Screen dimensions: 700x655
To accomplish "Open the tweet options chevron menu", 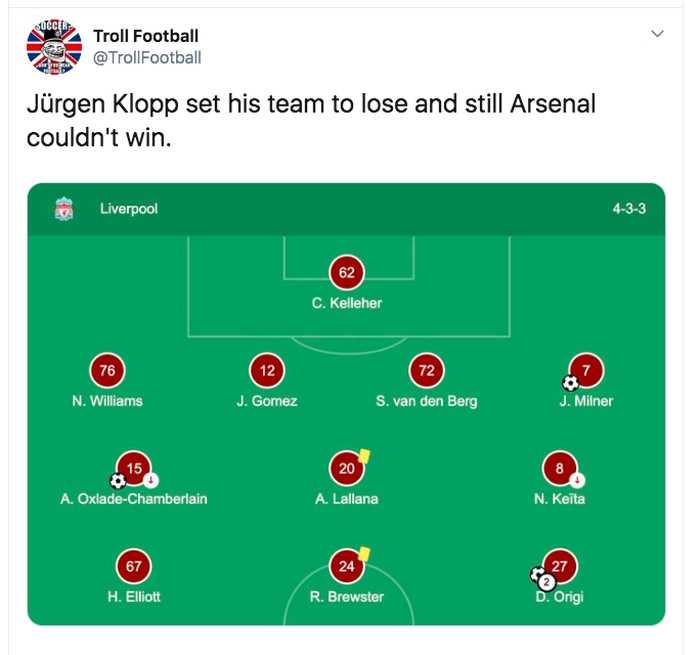I will pos(657,34).
